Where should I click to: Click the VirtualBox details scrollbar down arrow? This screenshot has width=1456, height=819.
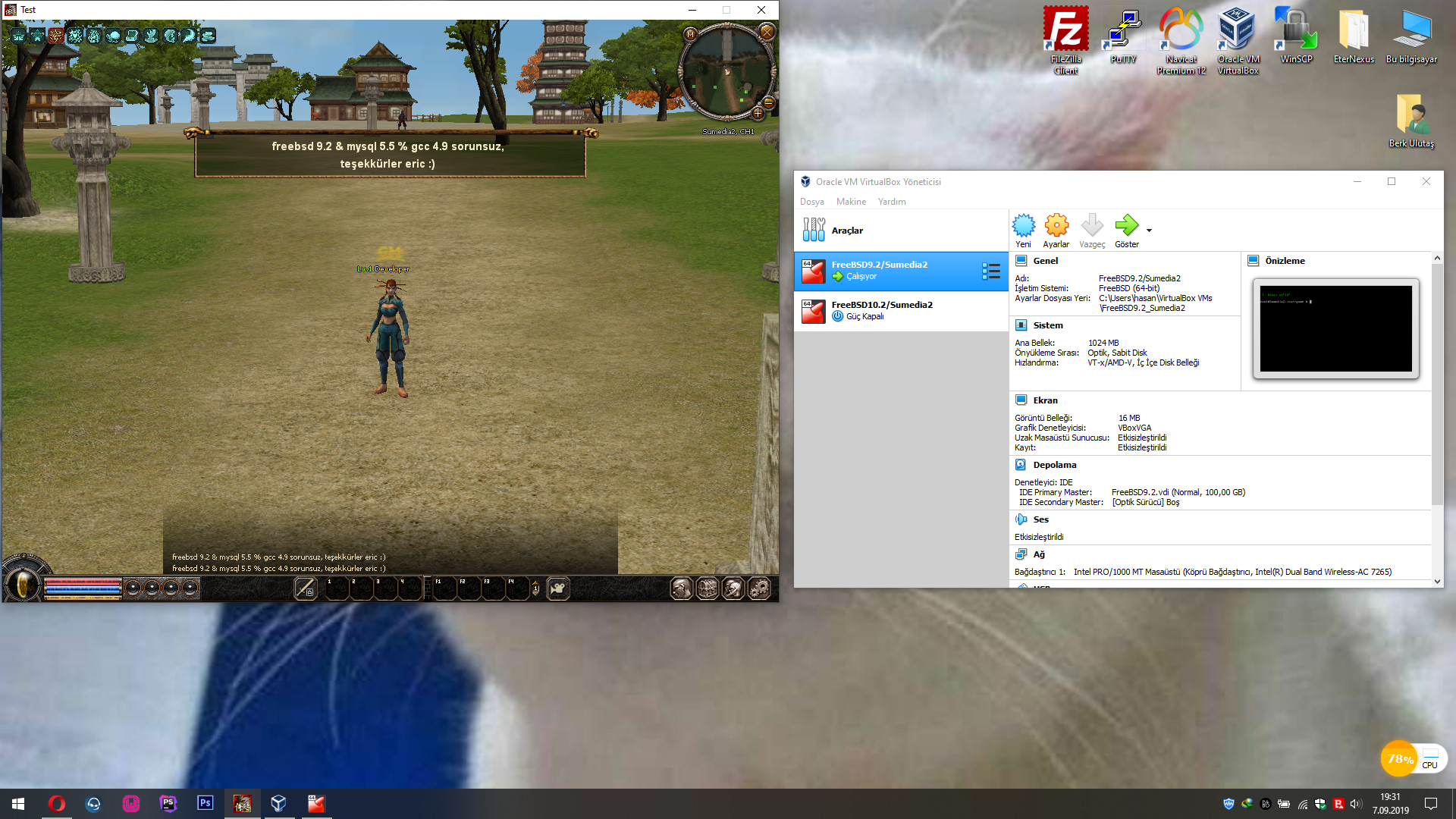[x=1437, y=582]
